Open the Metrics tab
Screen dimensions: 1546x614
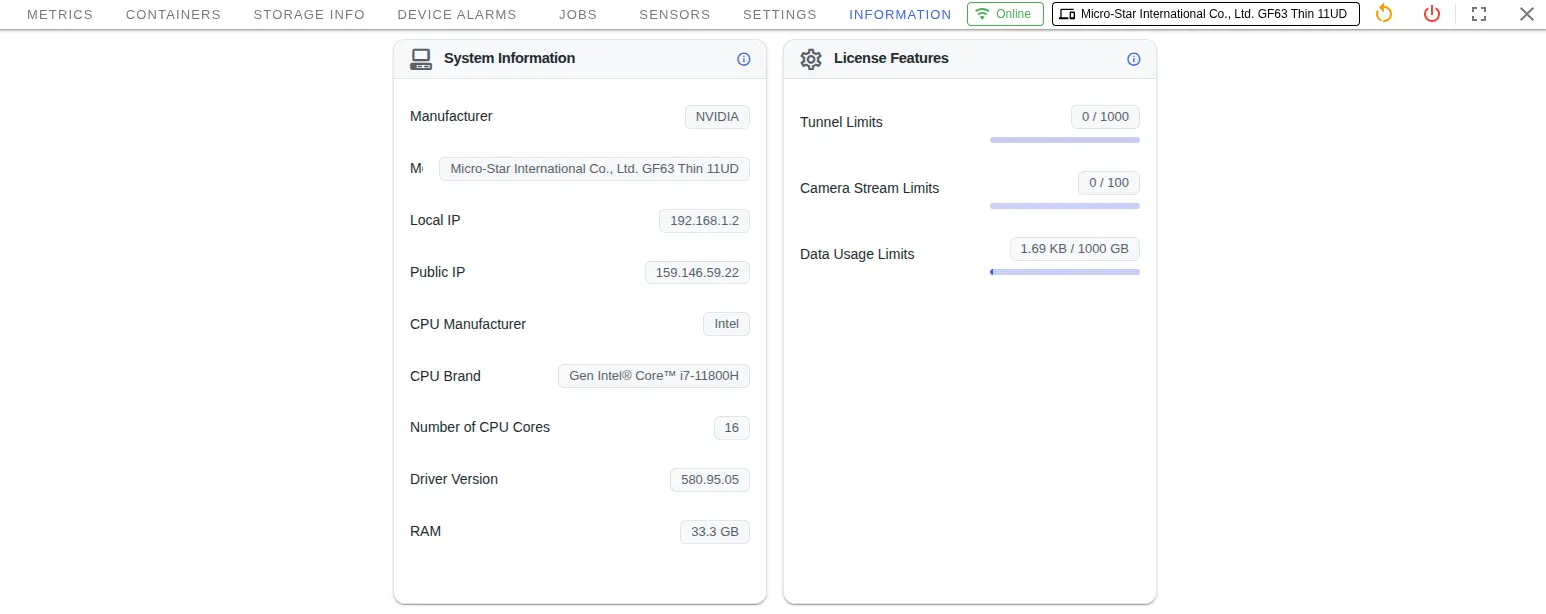[x=60, y=15]
